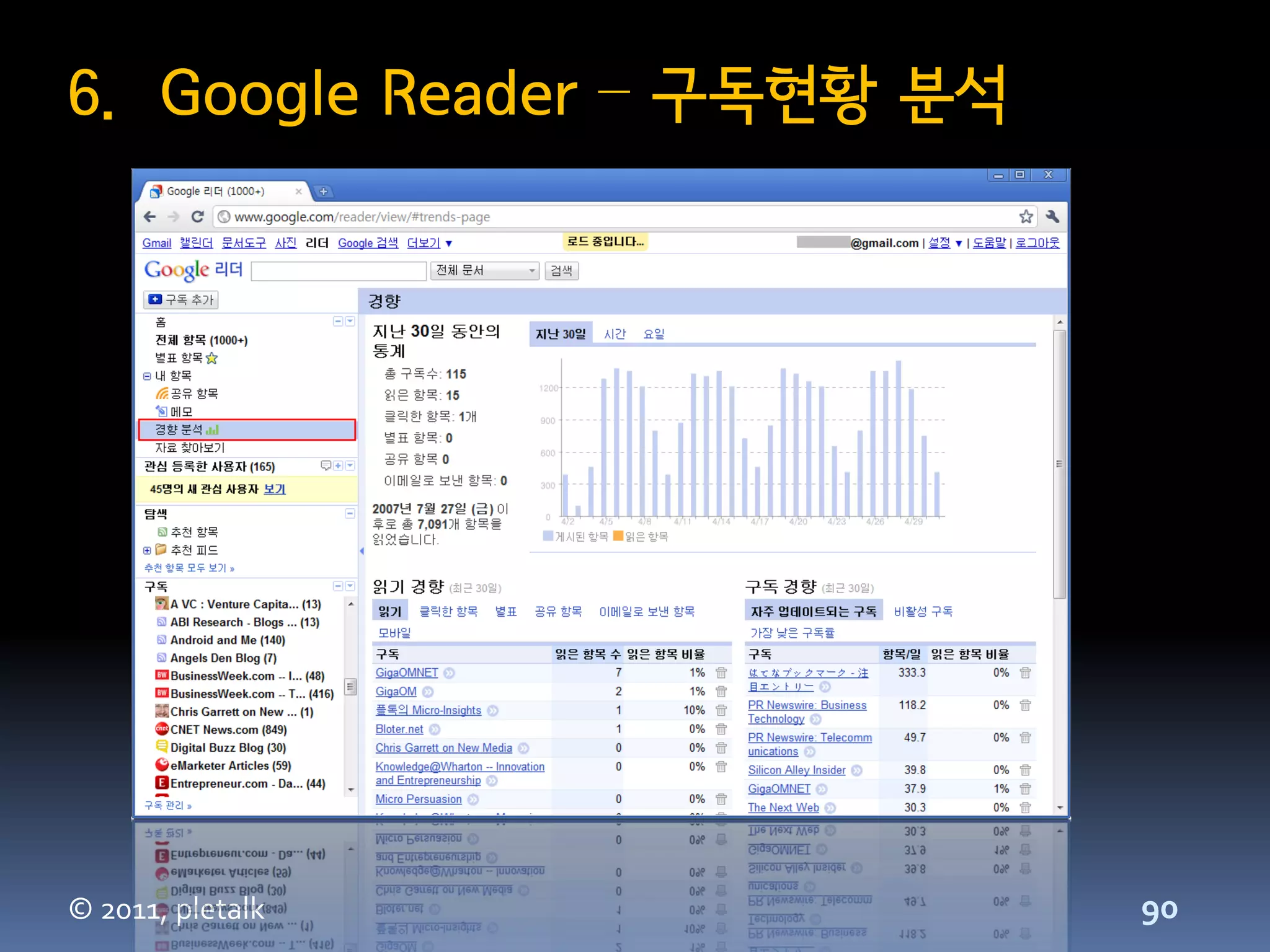
Task: Click the 구독 추가 button
Action: pos(180,300)
